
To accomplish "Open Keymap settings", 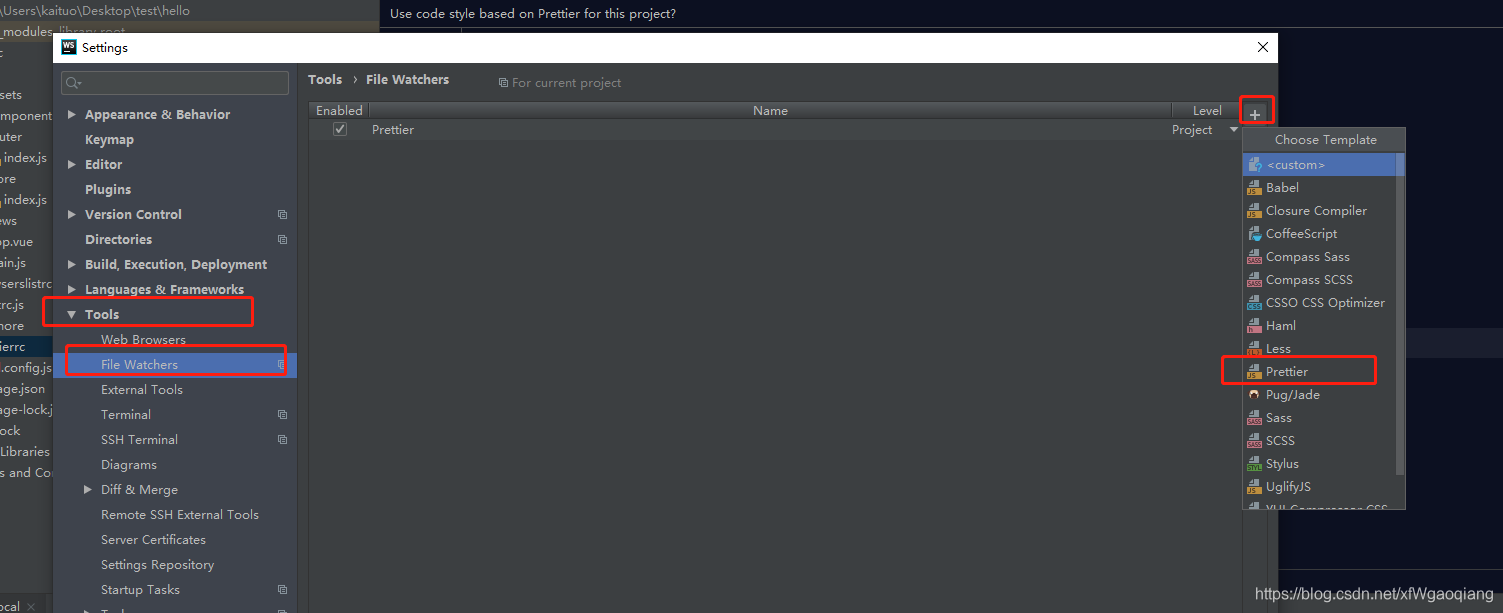I will coord(109,139).
